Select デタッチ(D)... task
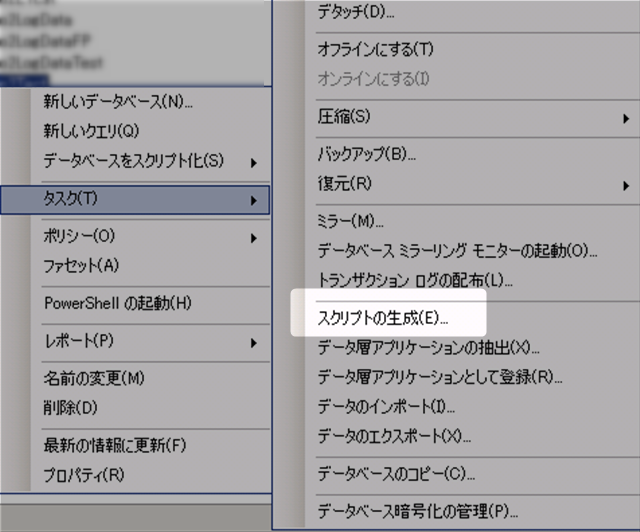Image resolution: width=640 pixels, height=532 pixels. (356, 12)
